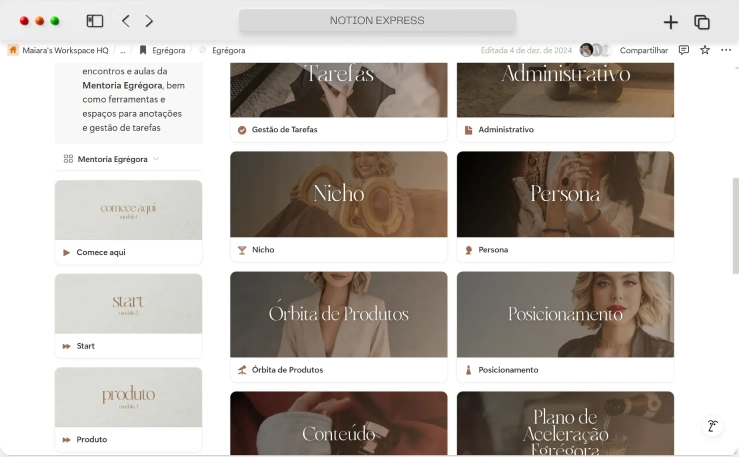Select the Persona card image
Viewport: 739px width, 457px height.
(x=565, y=194)
